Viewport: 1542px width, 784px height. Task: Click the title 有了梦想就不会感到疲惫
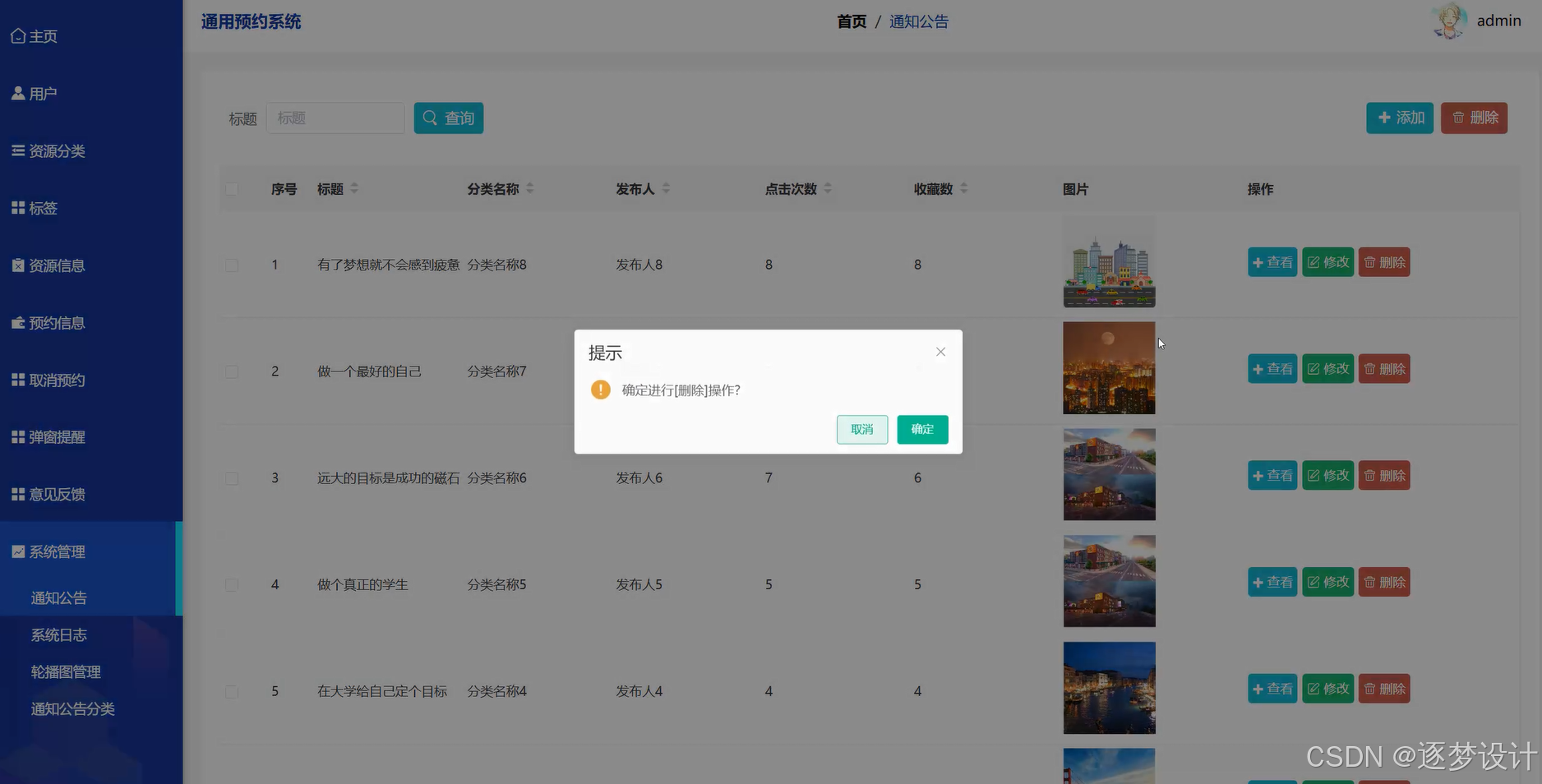pos(389,265)
